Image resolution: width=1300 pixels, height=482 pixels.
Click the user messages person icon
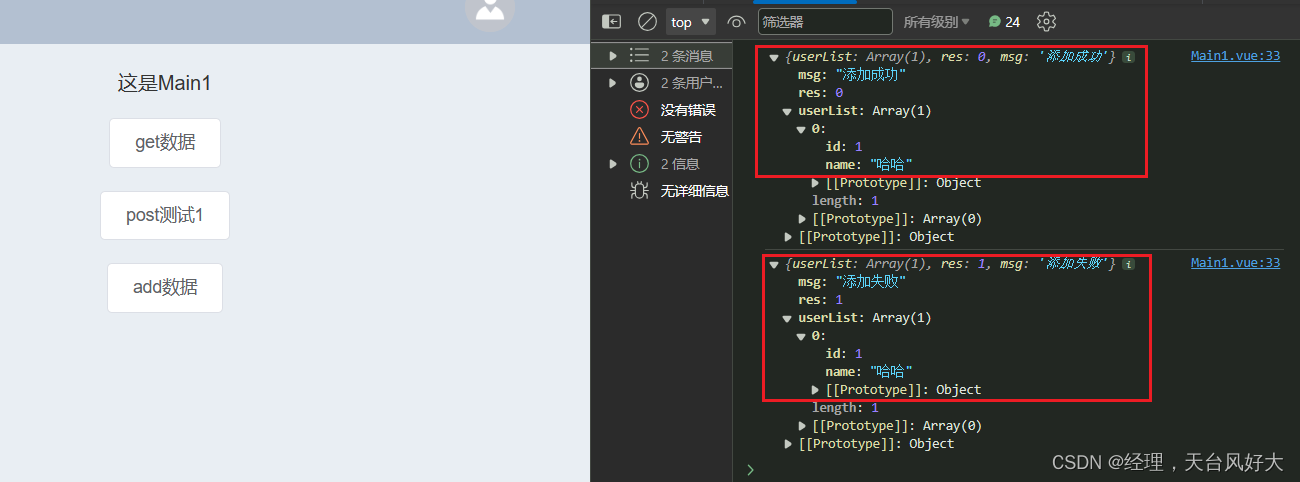pyautogui.click(x=639, y=82)
